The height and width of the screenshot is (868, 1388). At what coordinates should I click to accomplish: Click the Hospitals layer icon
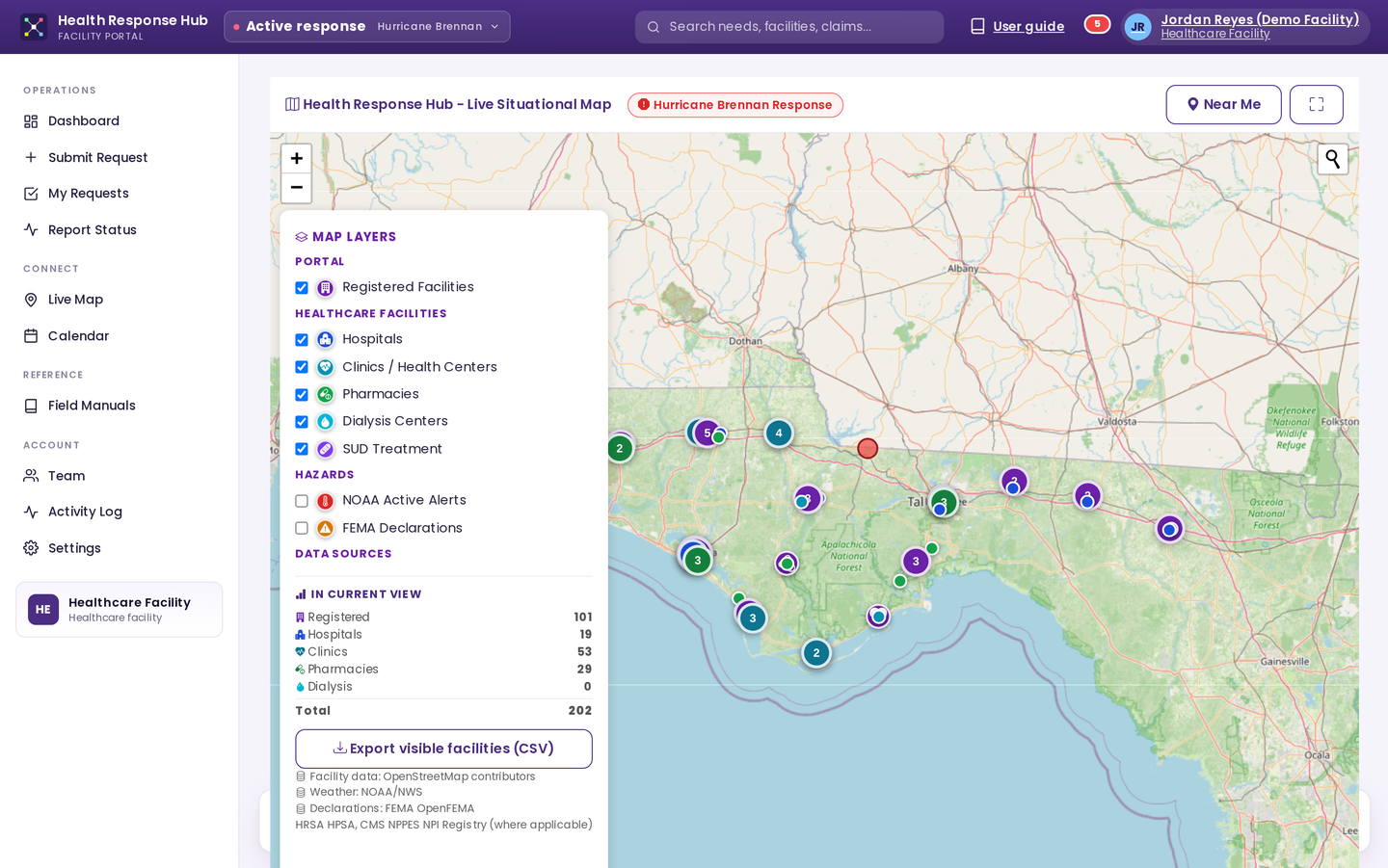click(326, 339)
